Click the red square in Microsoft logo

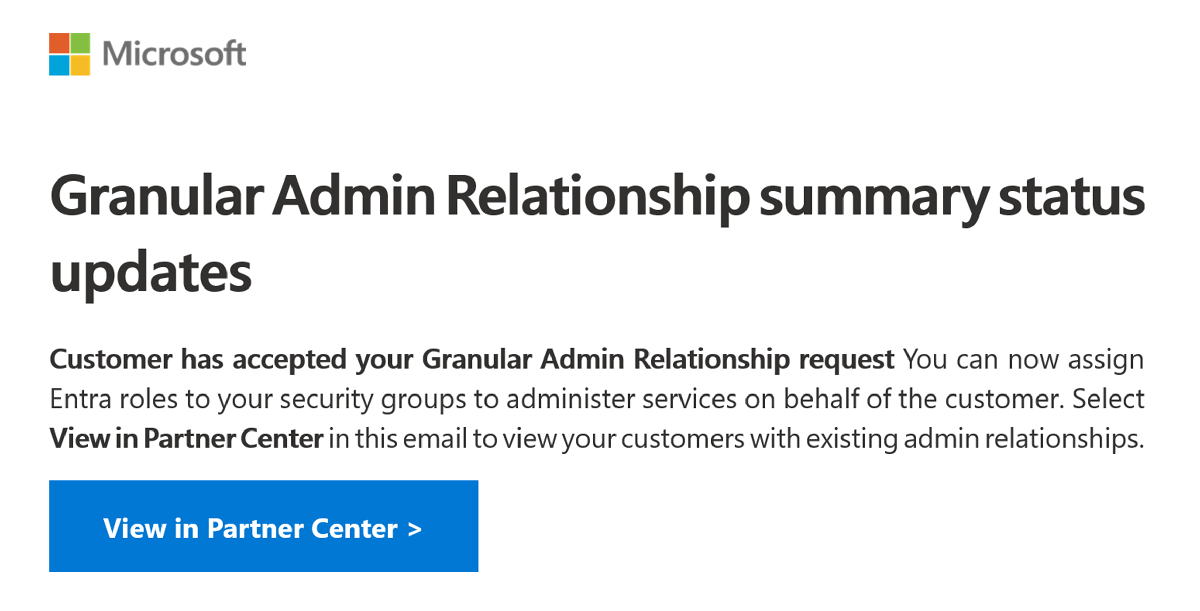[59, 43]
